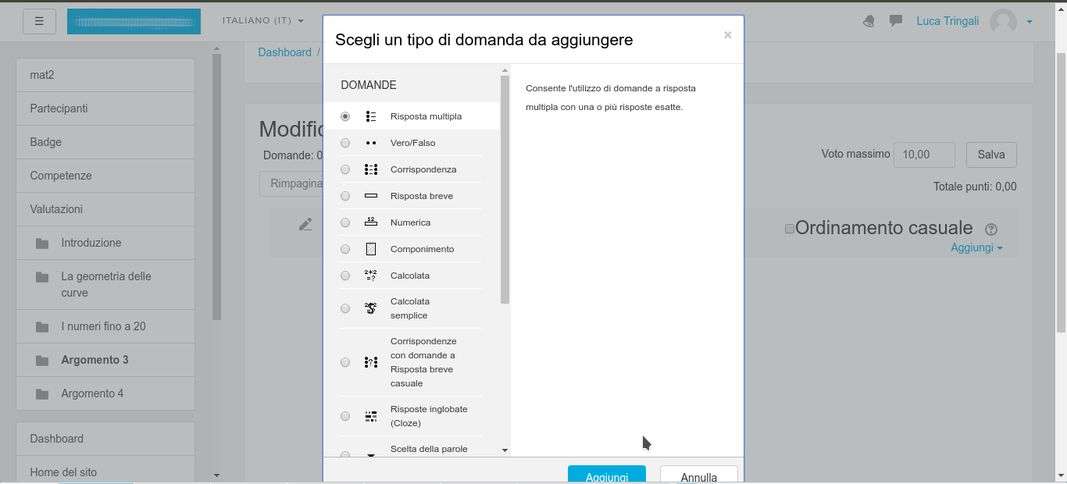
Task: Open the Italiano (IT) language dropdown
Action: 263,20
